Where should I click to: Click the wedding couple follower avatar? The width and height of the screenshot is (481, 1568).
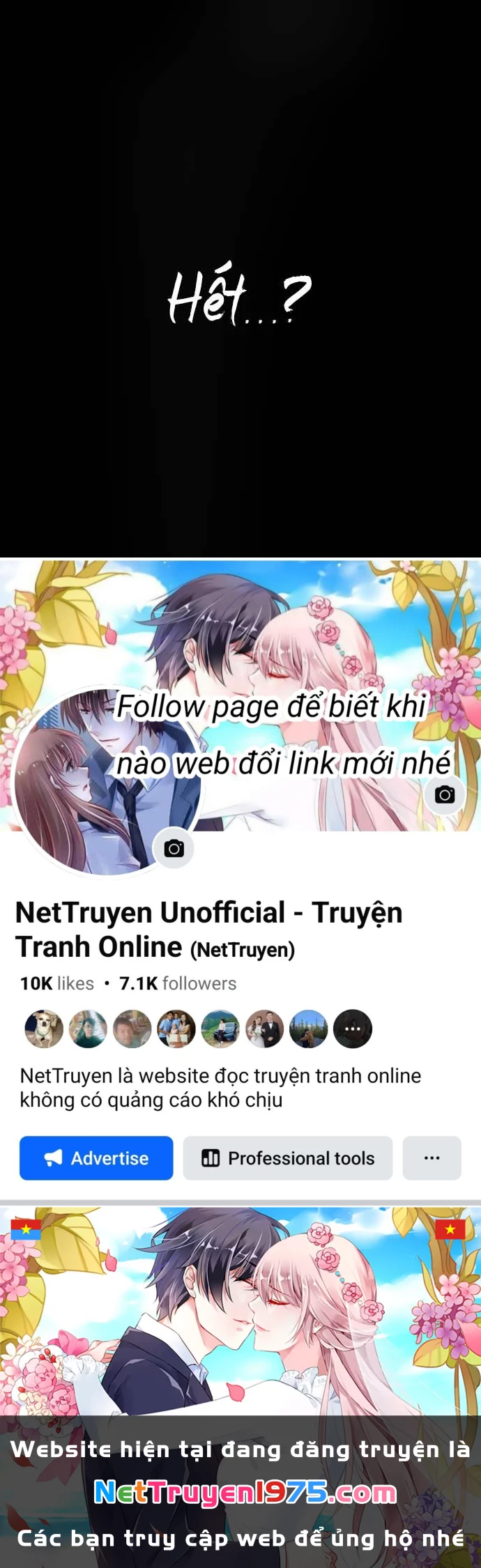265,1029
